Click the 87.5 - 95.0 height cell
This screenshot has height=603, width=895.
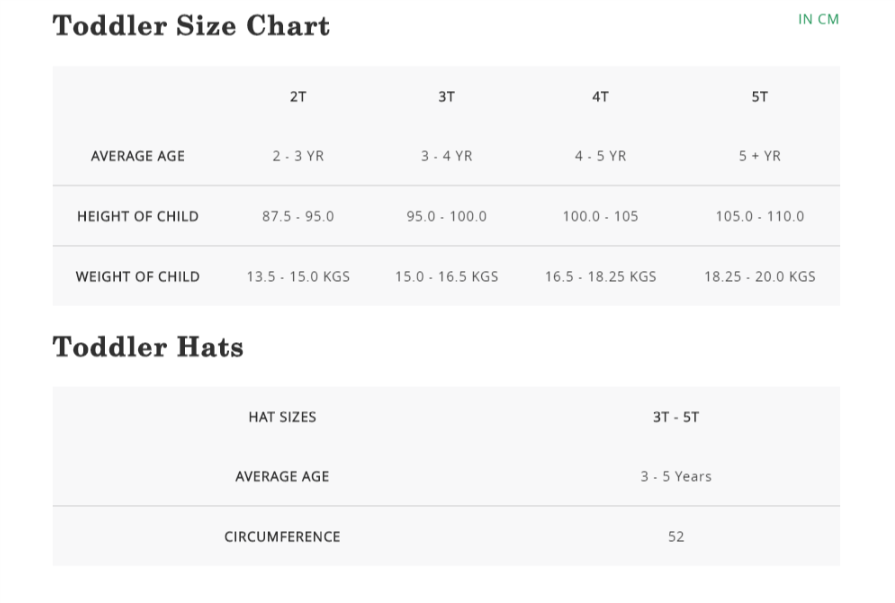pos(298,216)
